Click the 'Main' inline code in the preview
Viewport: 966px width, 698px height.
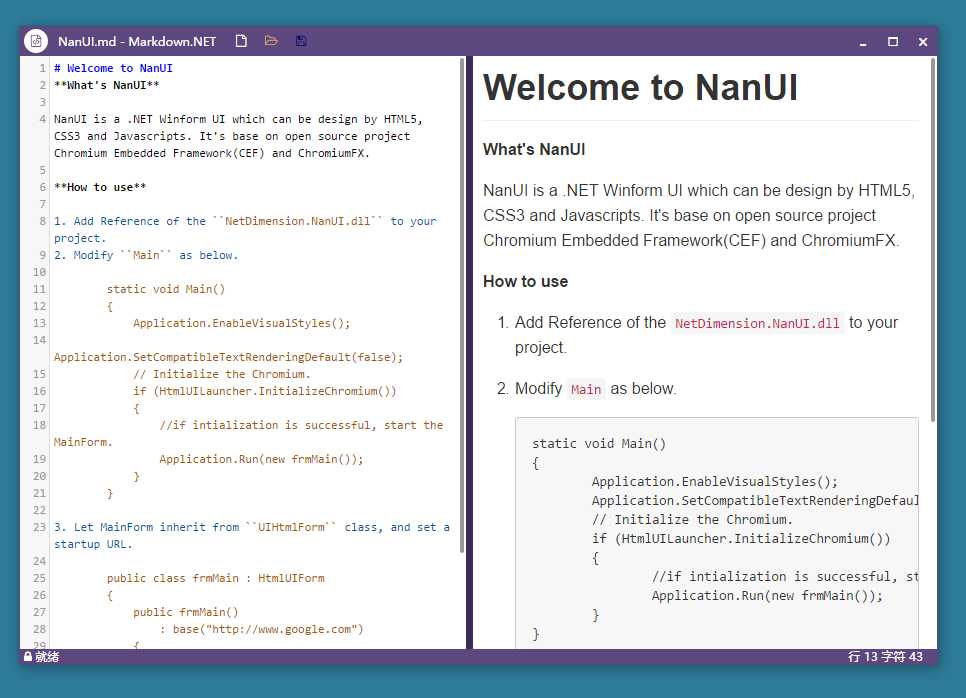(586, 389)
